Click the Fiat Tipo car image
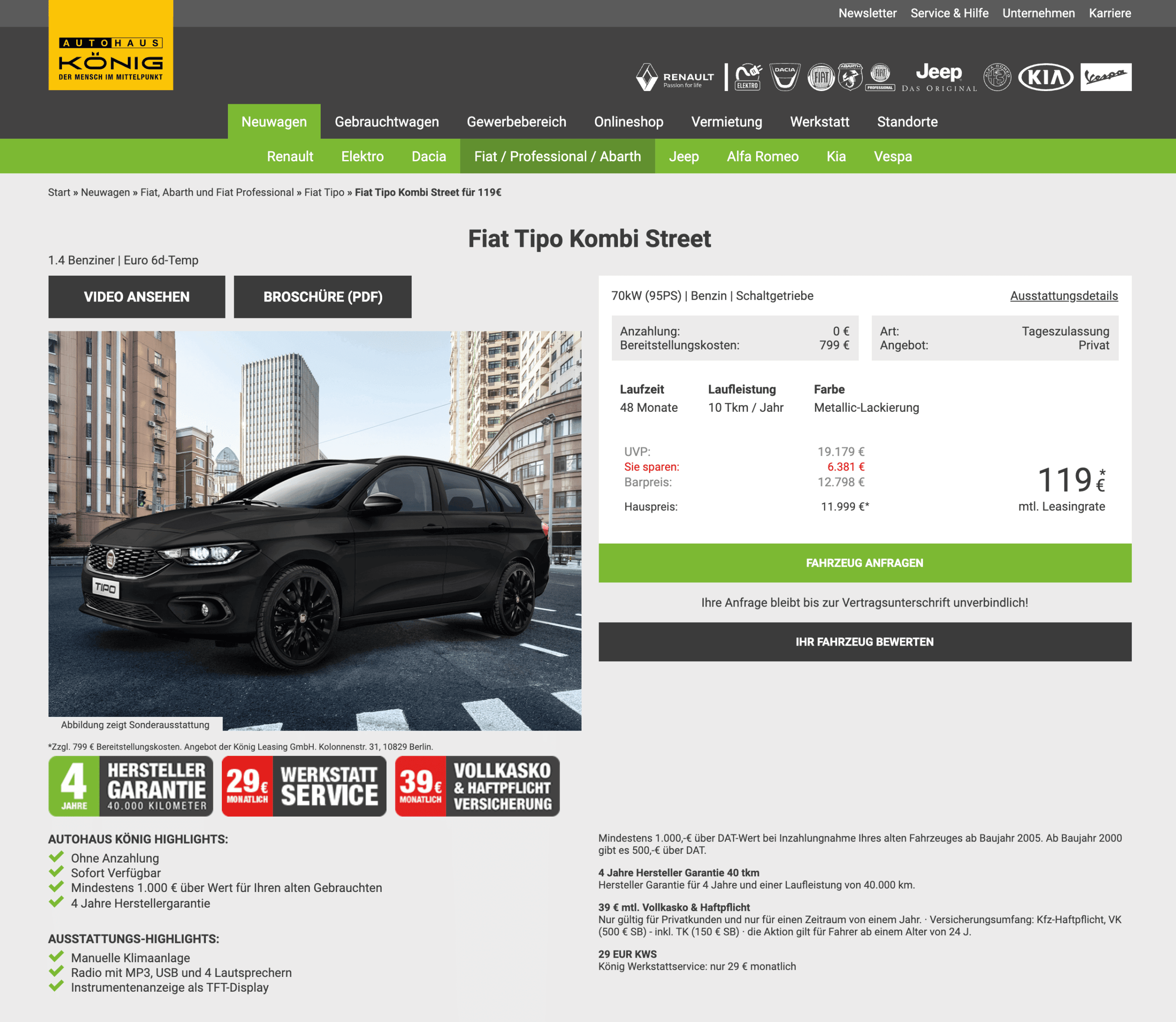The image size is (1176, 1022). coord(315,530)
